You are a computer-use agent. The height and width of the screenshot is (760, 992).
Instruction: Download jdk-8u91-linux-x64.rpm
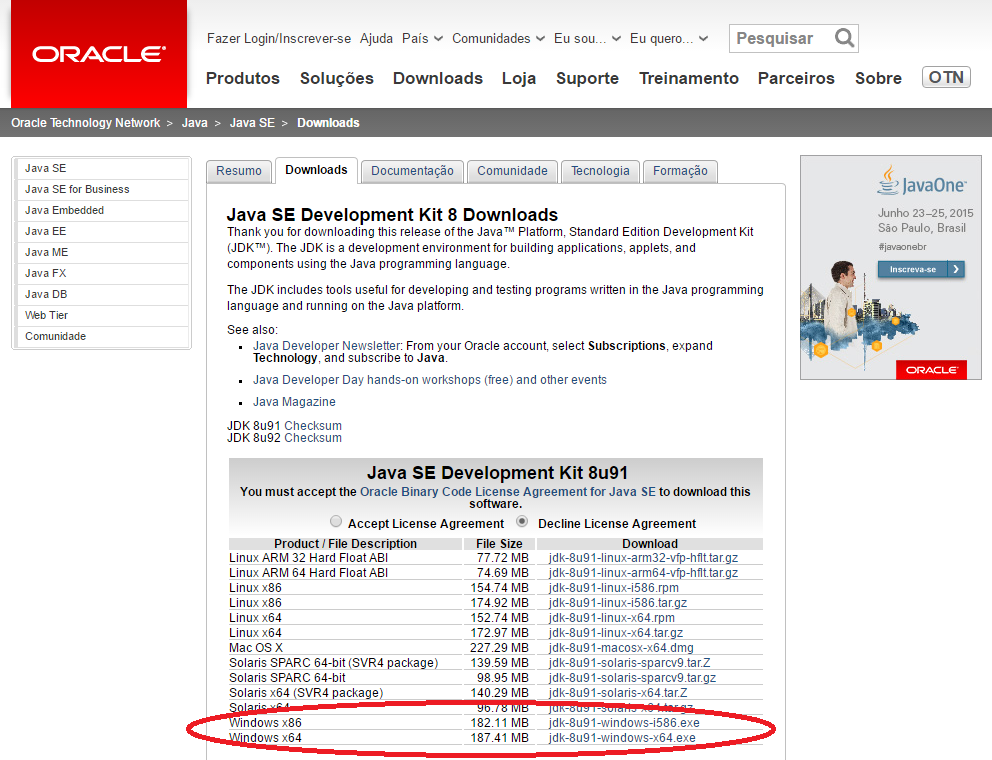click(x=612, y=618)
